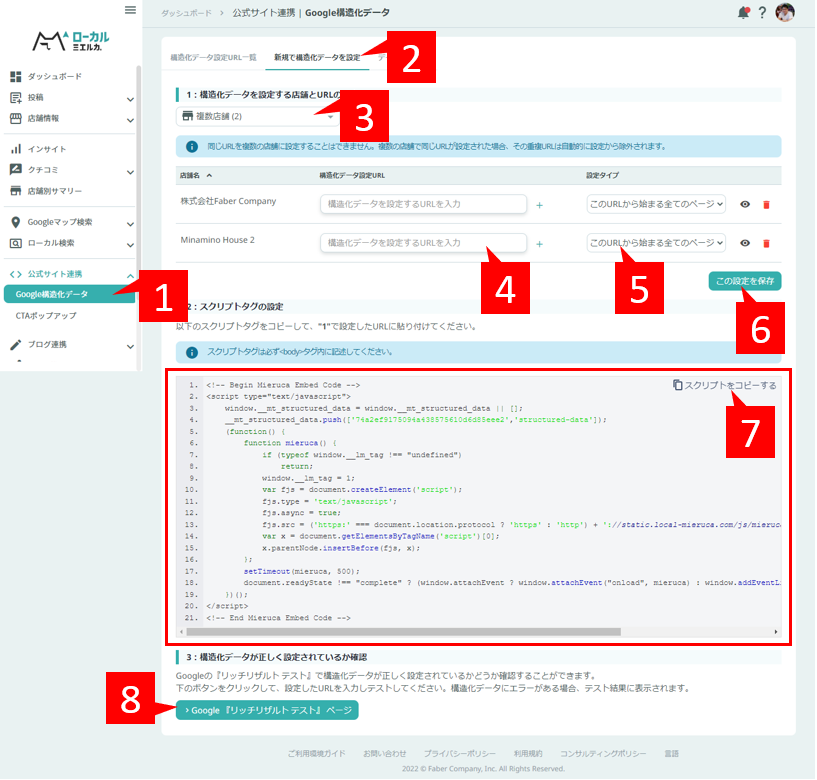The height and width of the screenshot is (780, 817).
Task: Open インサイト from the sidebar
Action: [46, 149]
